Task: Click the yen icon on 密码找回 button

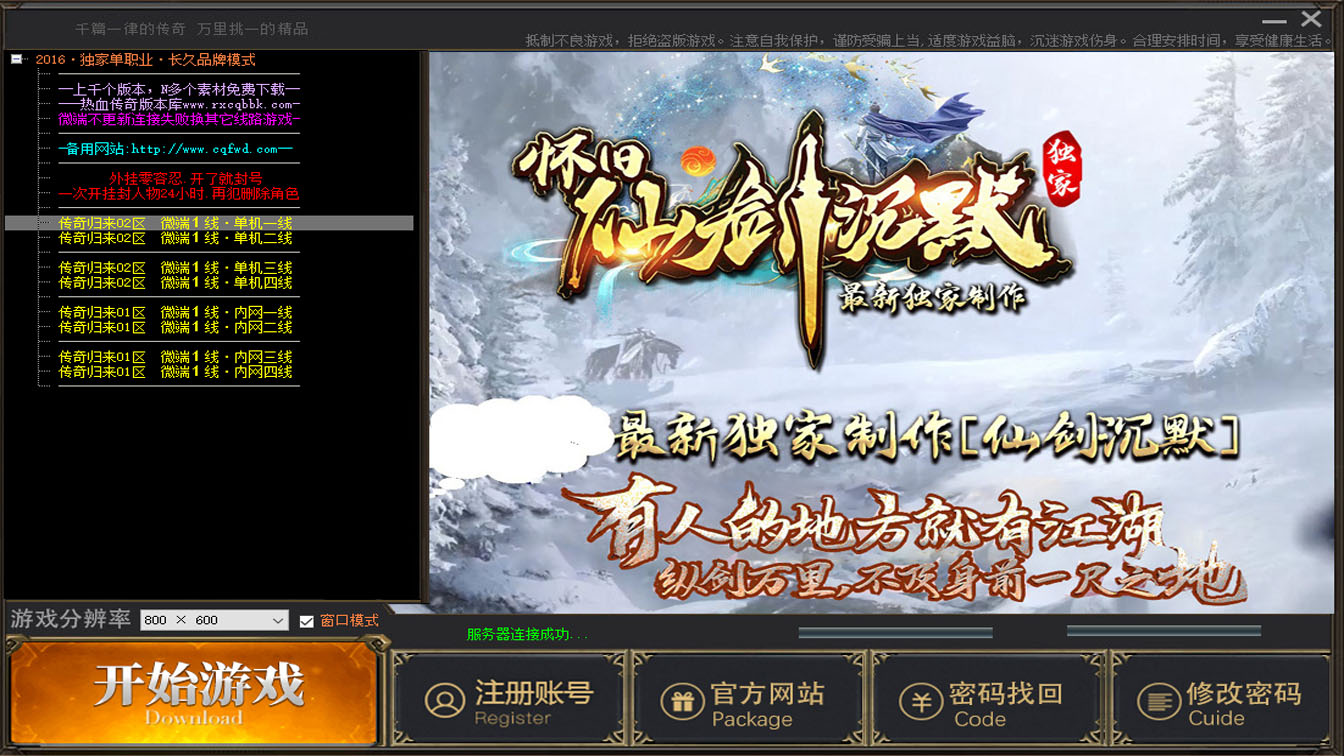Action: click(919, 702)
